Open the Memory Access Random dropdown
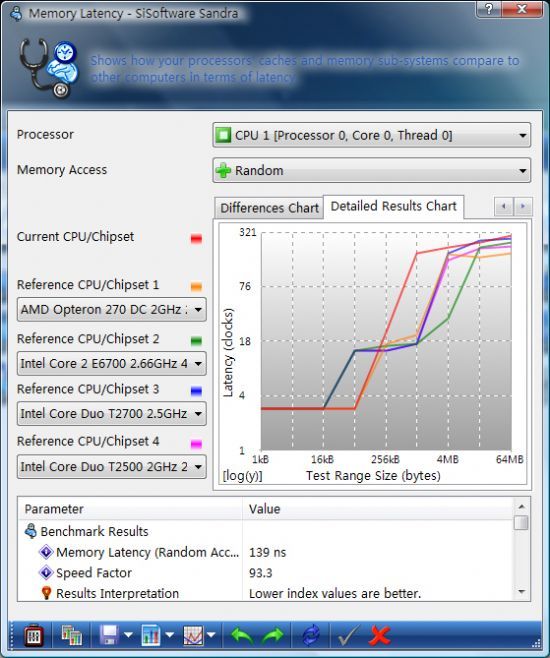Viewport: 550px width, 658px height. [x=372, y=170]
